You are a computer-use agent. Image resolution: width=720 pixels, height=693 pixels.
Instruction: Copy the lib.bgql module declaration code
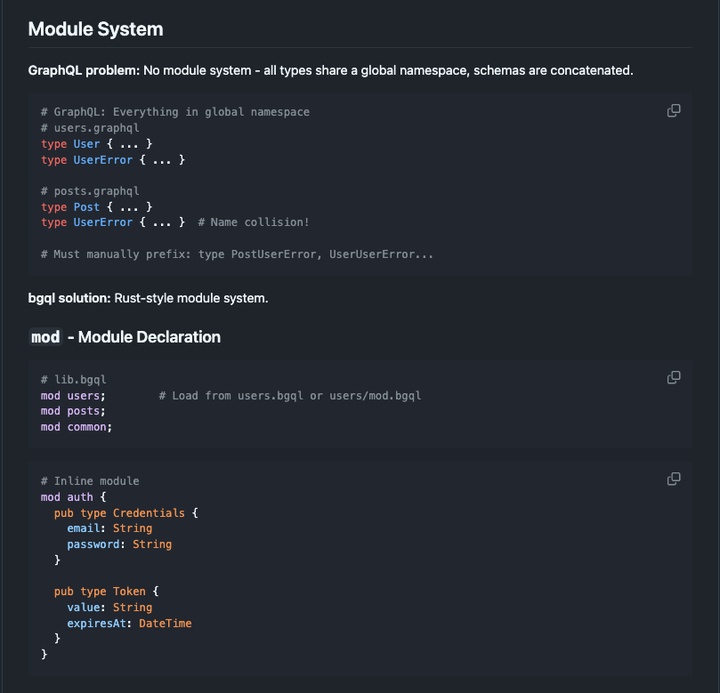coord(674,378)
